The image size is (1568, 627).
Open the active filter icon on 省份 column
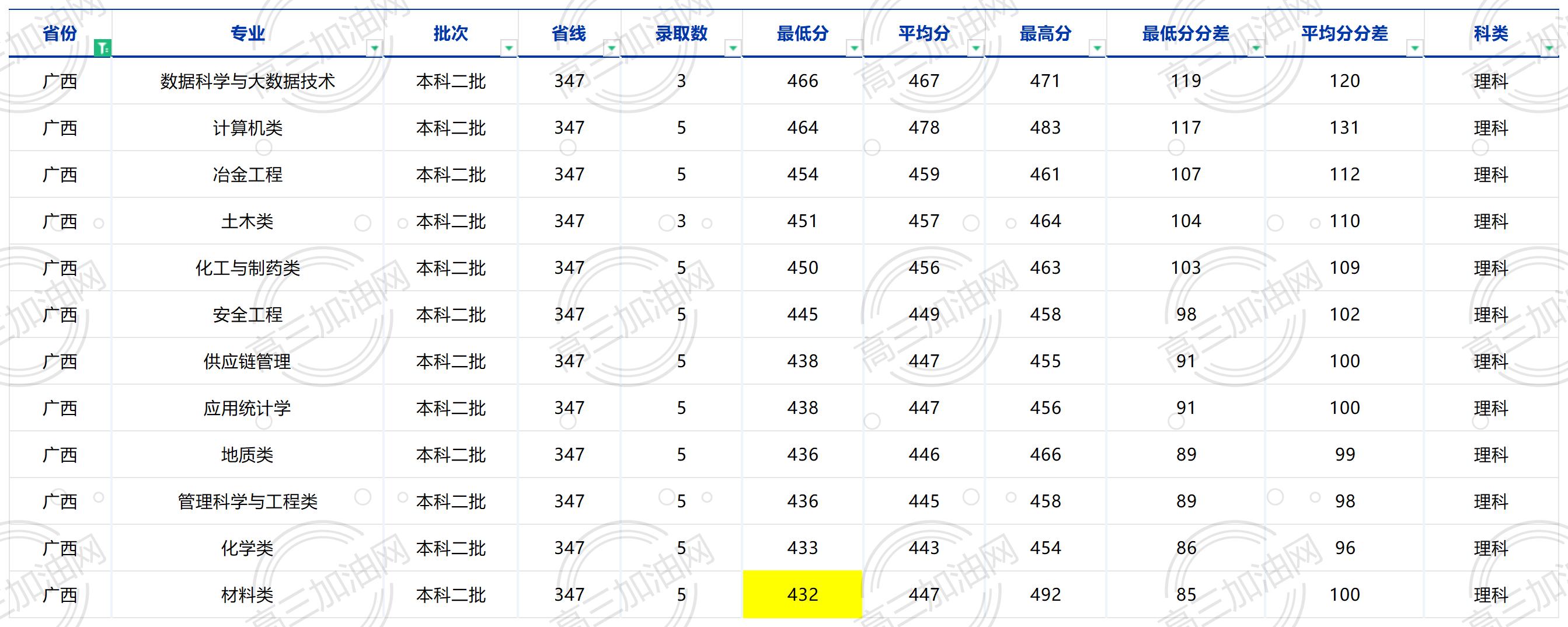point(103,47)
